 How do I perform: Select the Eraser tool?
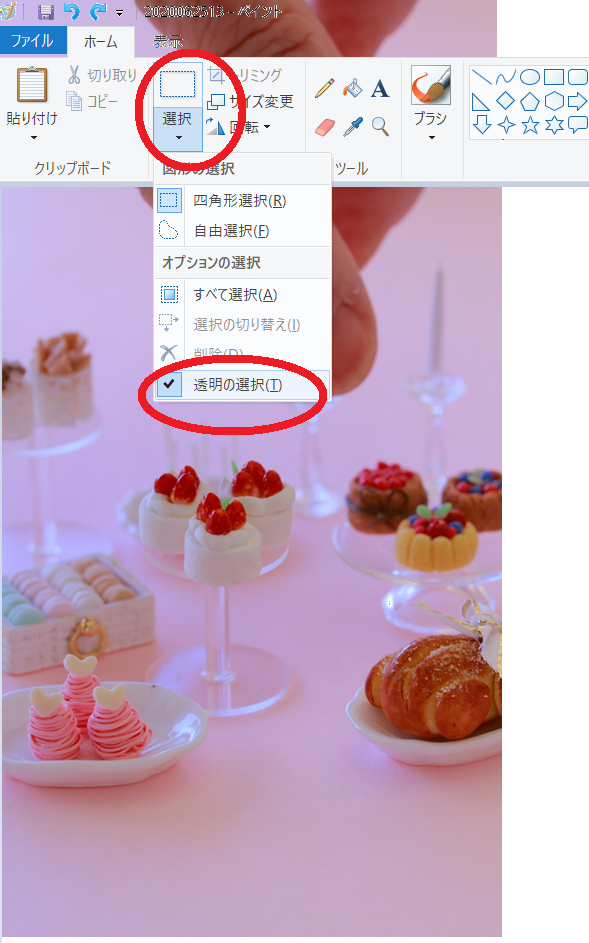324,127
